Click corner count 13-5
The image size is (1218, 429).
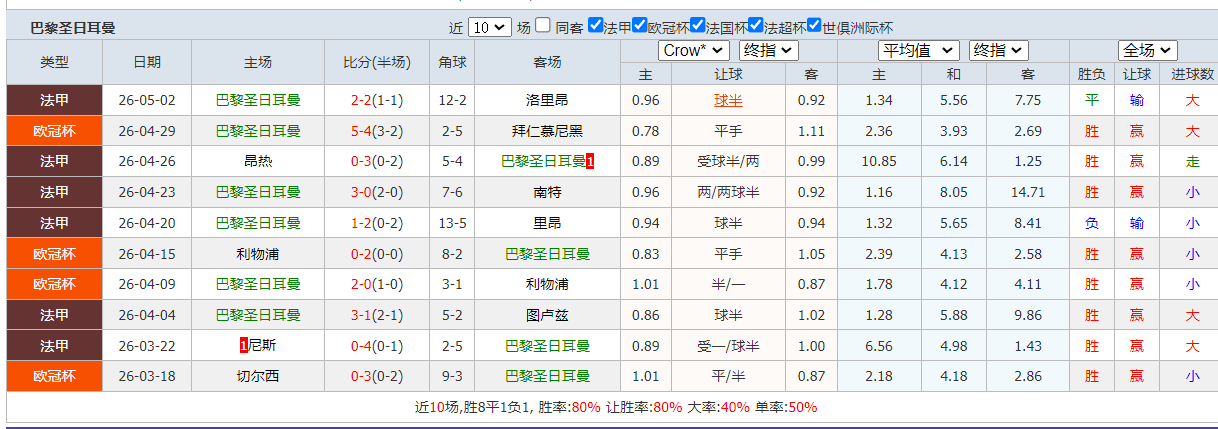click(x=452, y=223)
